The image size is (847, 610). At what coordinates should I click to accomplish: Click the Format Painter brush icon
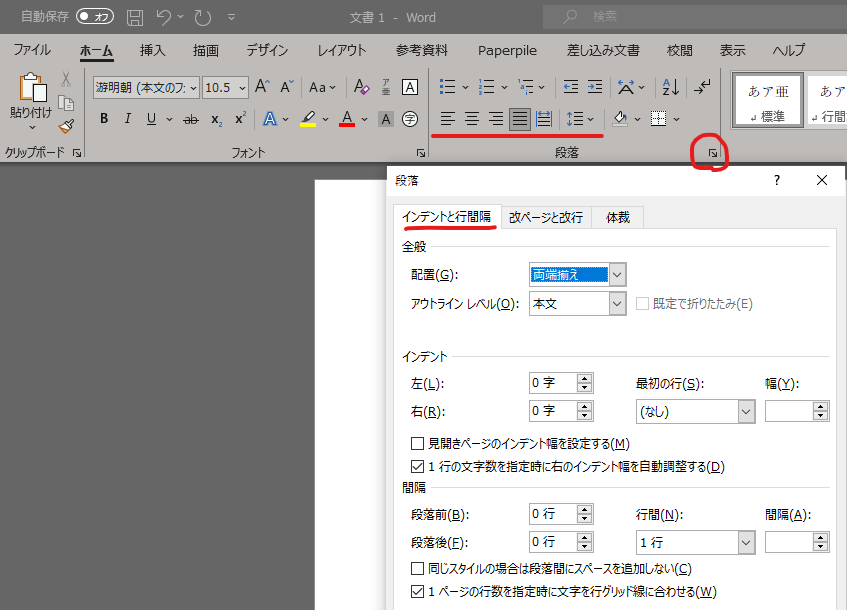(x=66, y=126)
